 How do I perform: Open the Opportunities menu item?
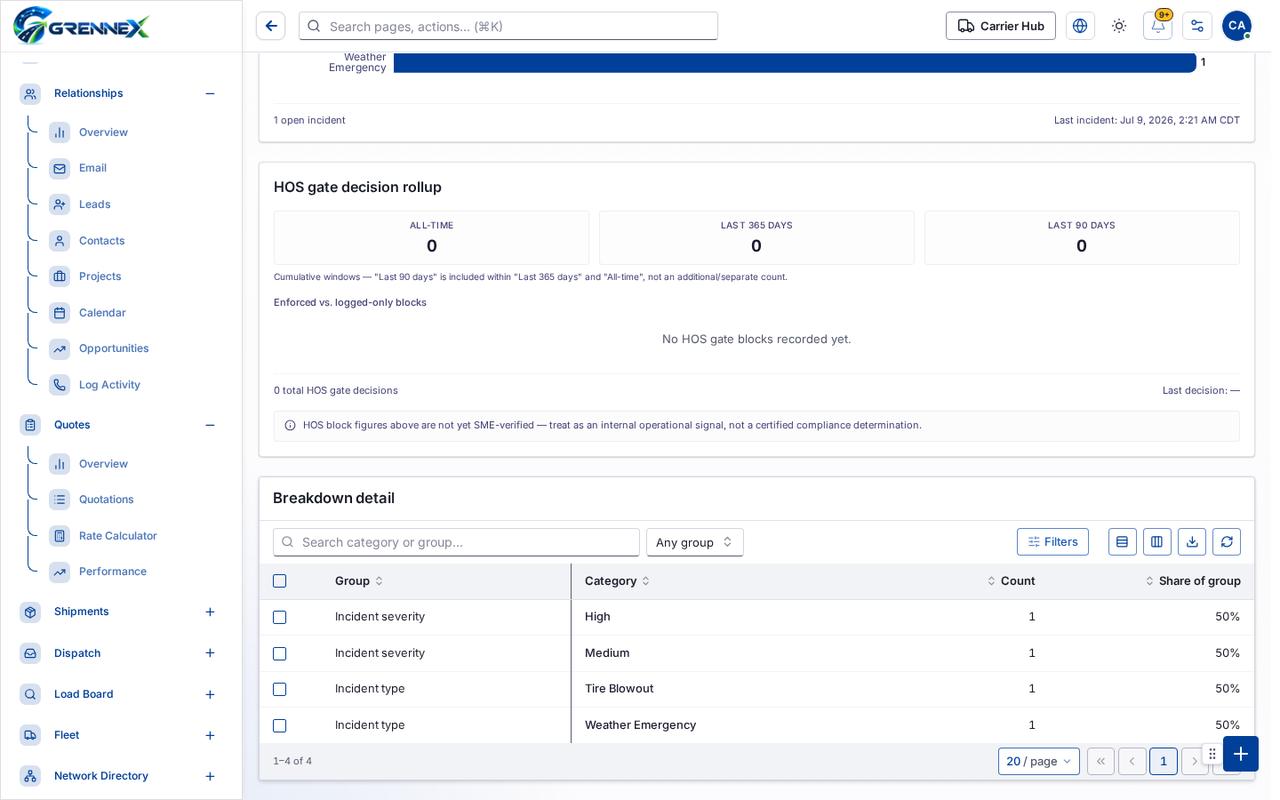(x=114, y=348)
